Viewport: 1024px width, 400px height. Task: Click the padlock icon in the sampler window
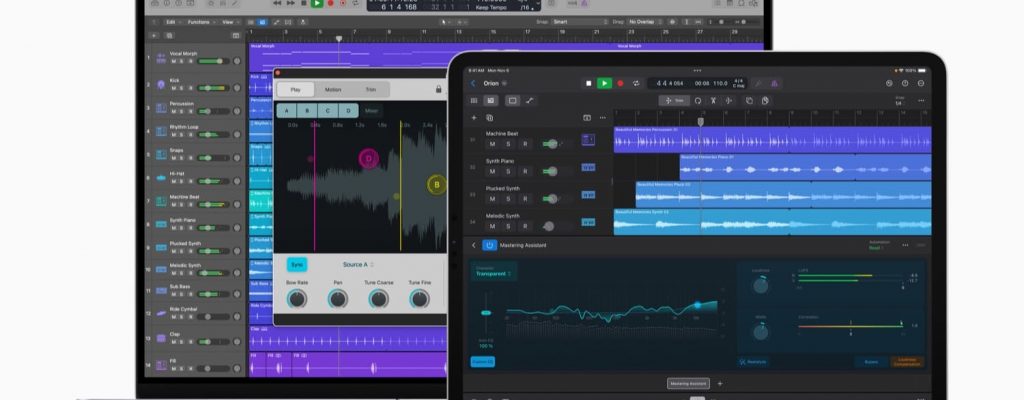click(438, 89)
